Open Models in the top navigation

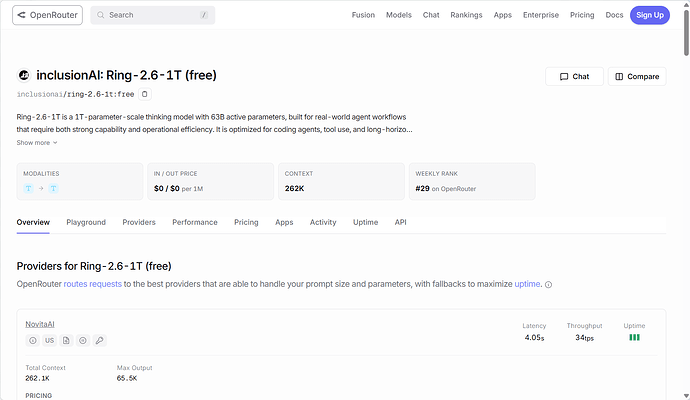(399, 15)
